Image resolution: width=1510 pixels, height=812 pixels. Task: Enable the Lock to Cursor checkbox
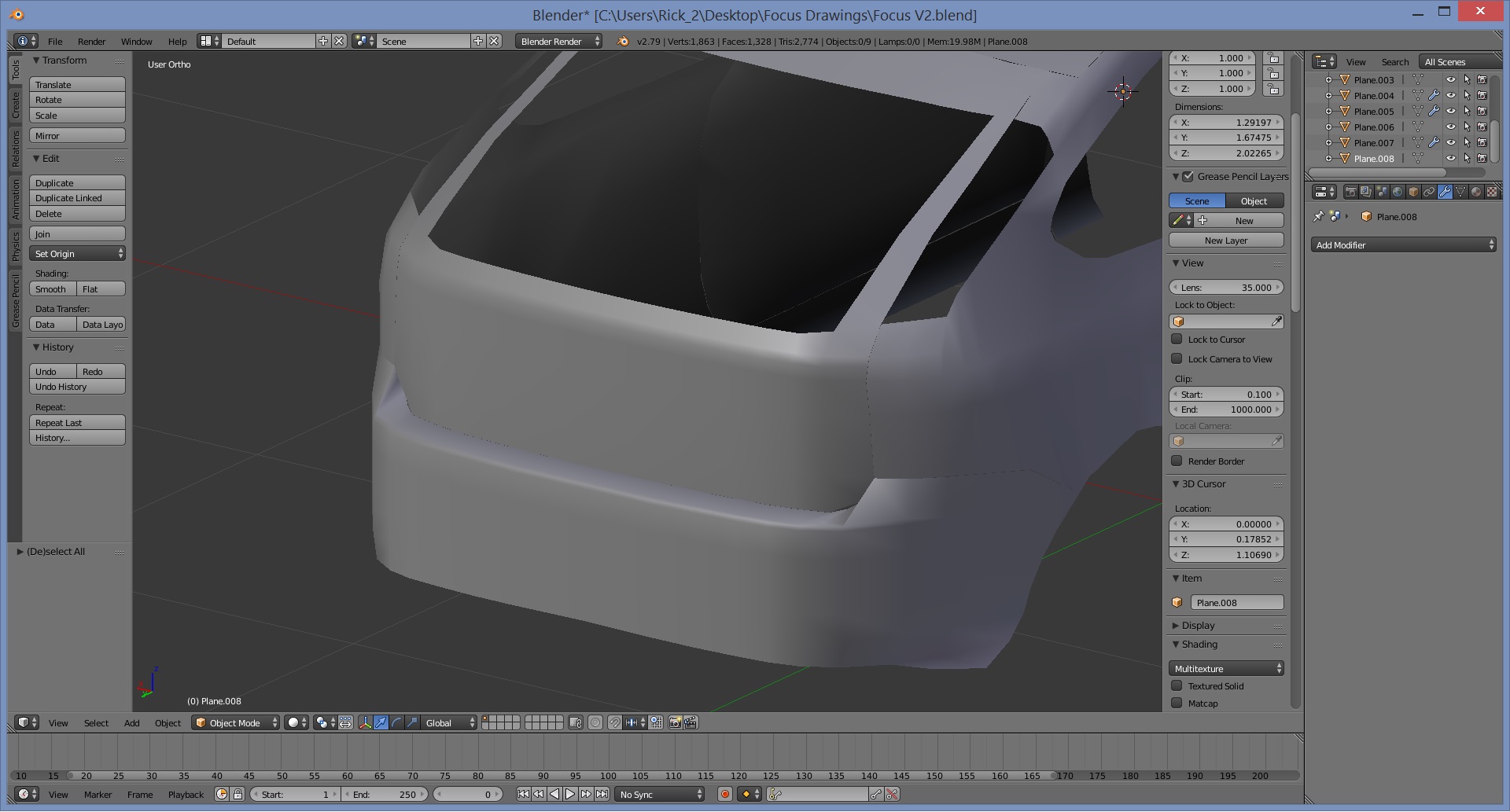coord(1177,340)
